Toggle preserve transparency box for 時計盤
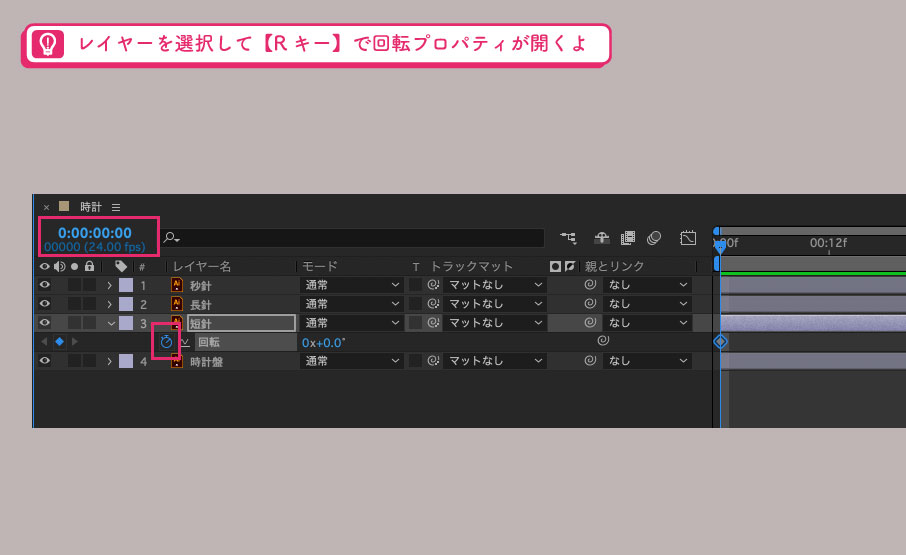This screenshot has height=555, width=906. click(x=415, y=361)
